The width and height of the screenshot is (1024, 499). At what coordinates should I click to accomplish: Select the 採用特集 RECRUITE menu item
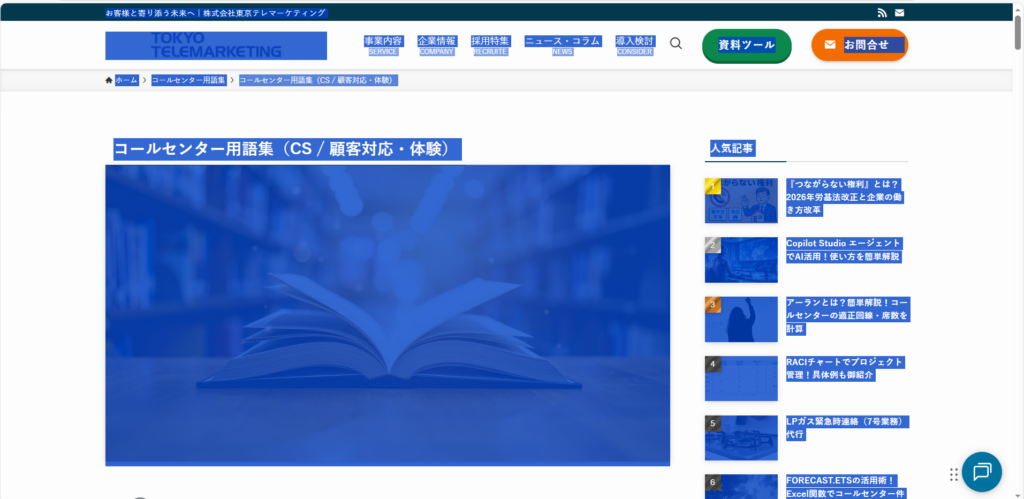(490, 45)
